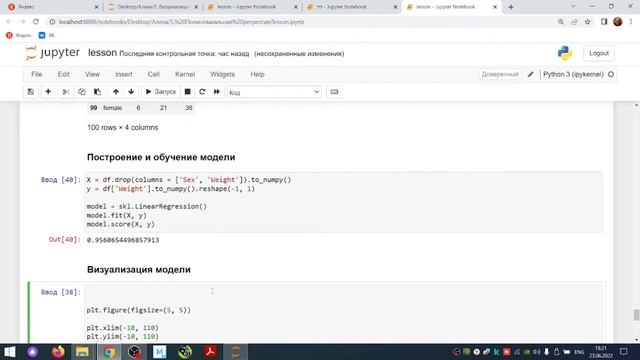Image resolution: width=640 pixels, height=360 pixels.
Task: Click into code cell Ввод [38]
Action: click(343, 313)
